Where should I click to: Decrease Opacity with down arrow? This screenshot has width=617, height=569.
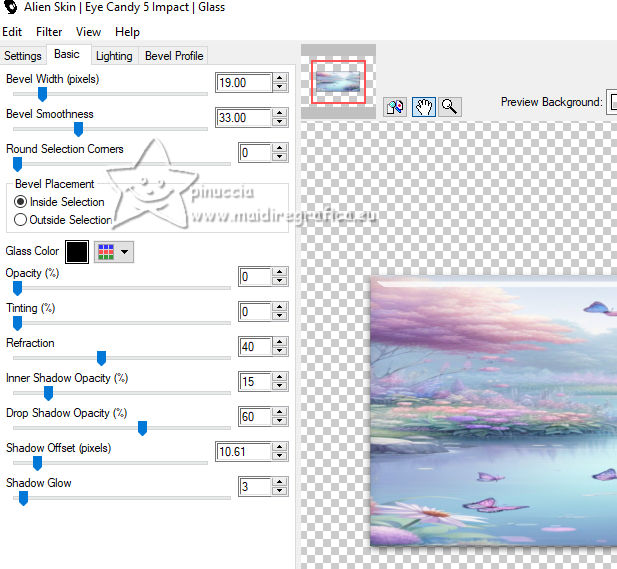(279, 281)
